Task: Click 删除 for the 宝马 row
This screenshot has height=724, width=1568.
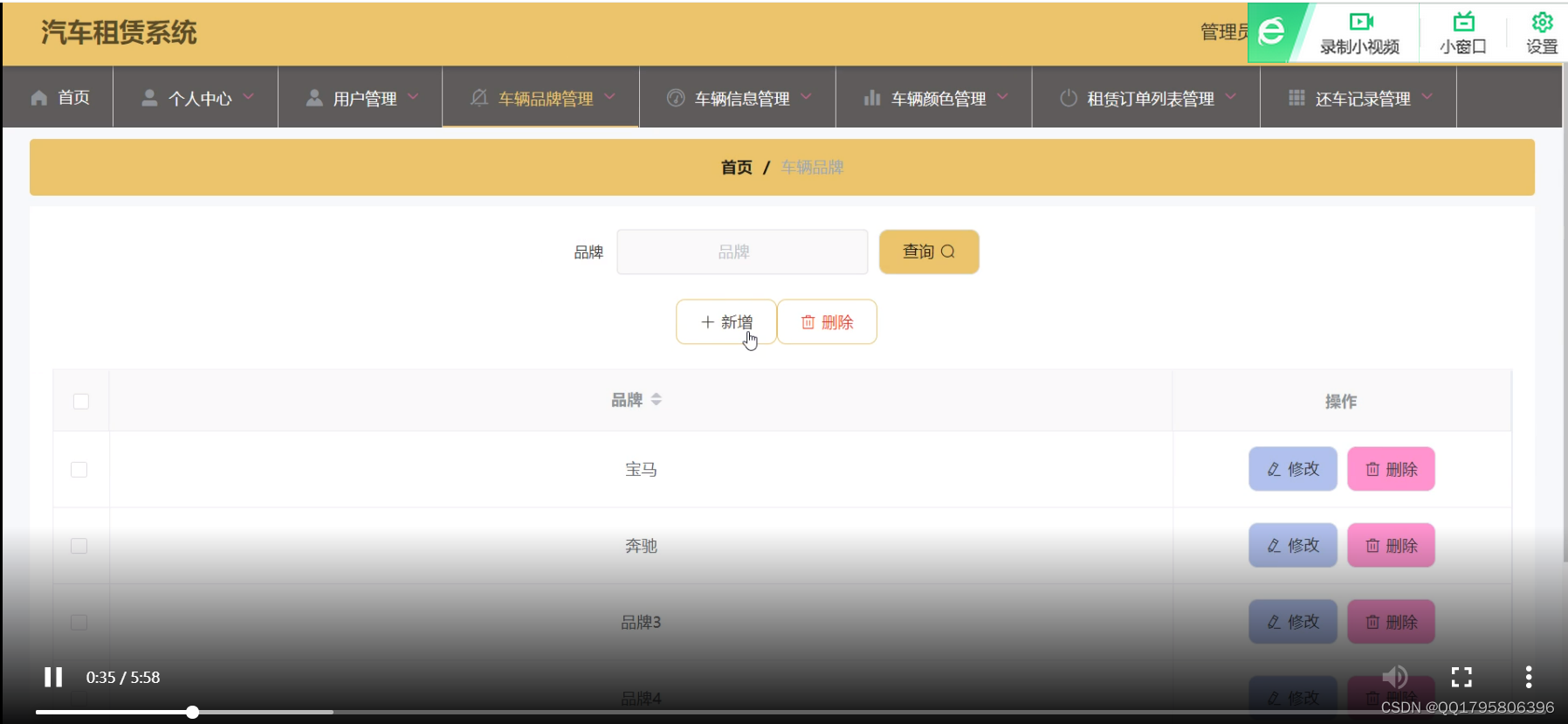Action: point(1391,469)
